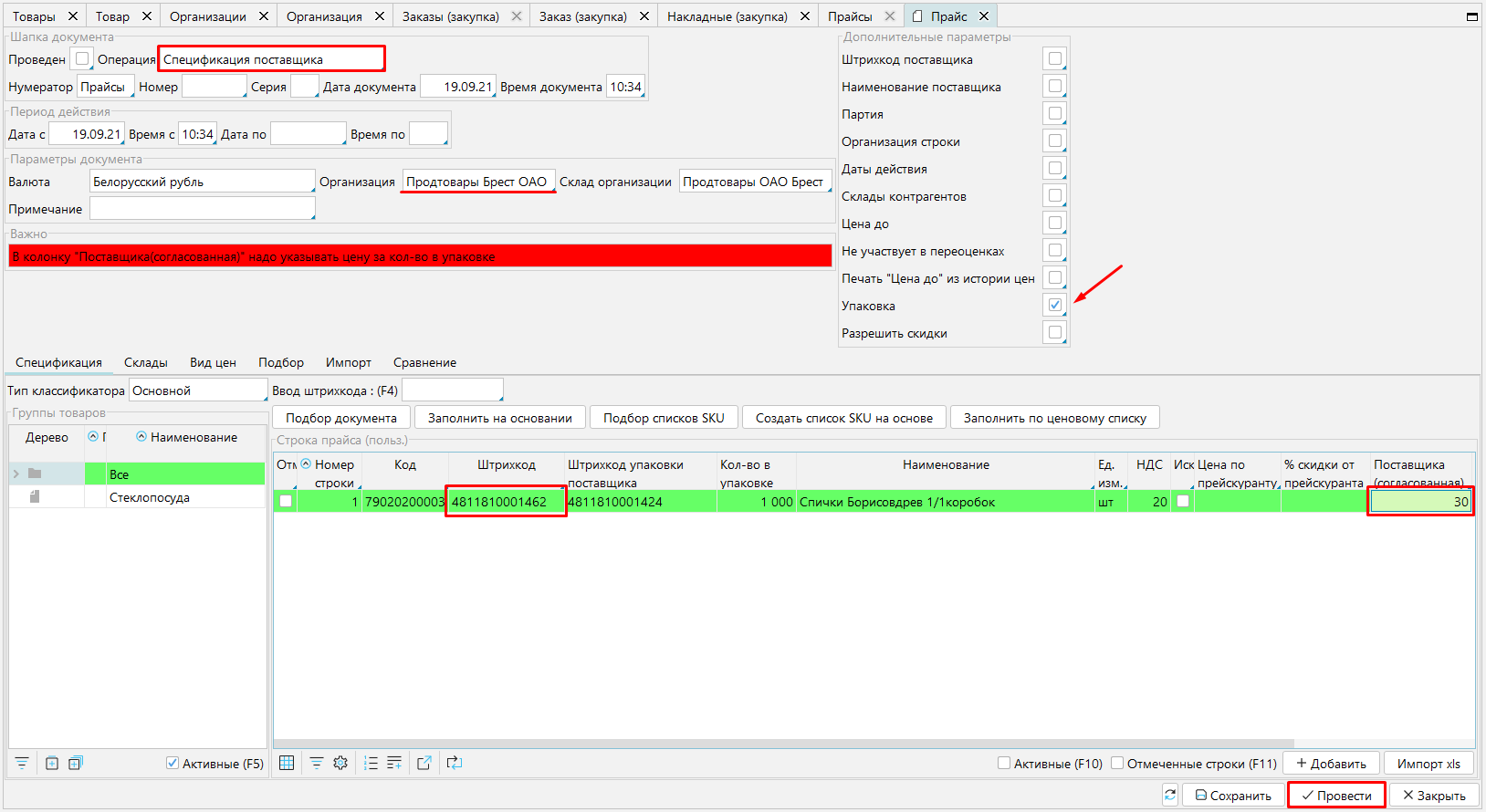Click the stacked squares plus icon under tree

pyautogui.click(x=75, y=764)
